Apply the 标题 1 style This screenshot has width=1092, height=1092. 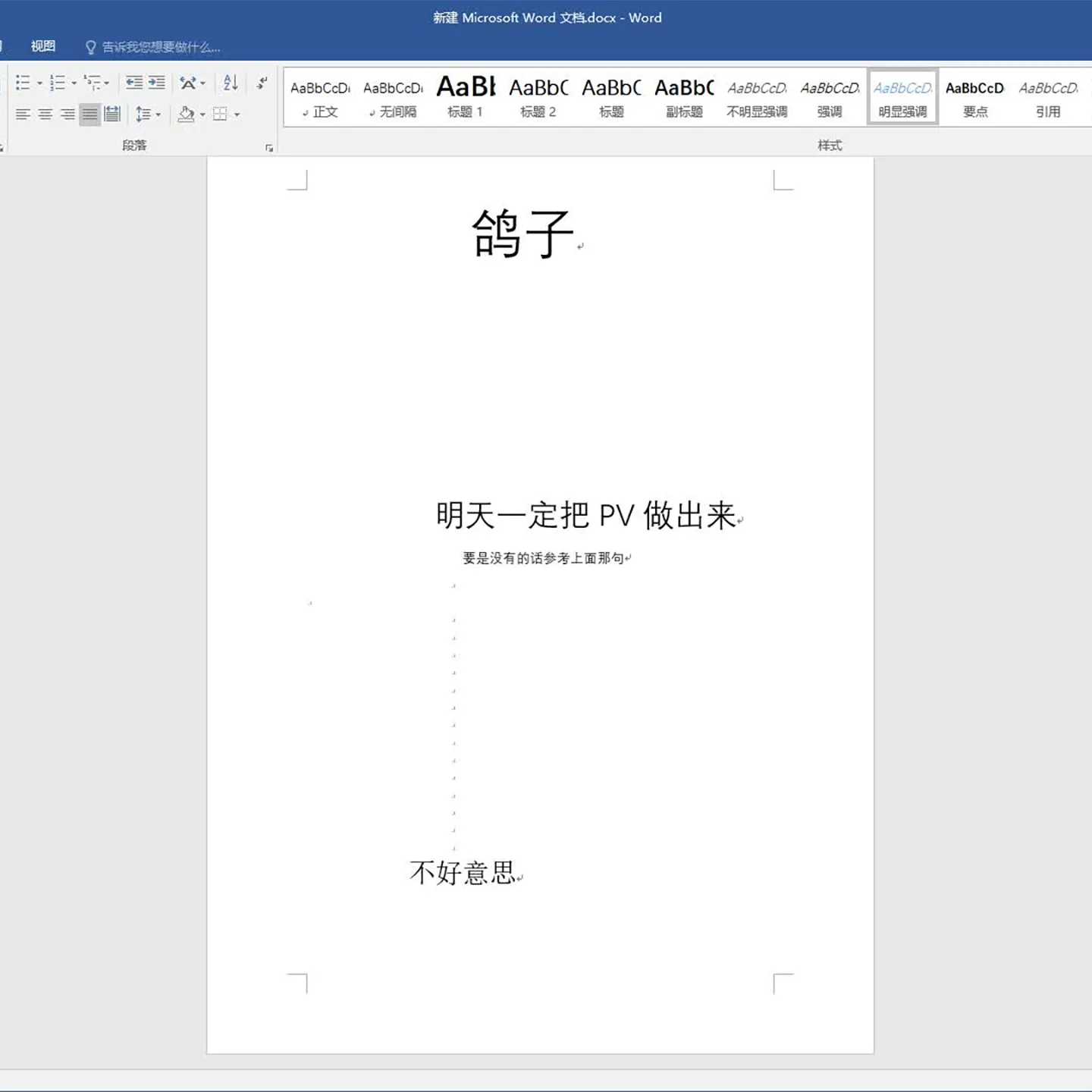coord(465,97)
